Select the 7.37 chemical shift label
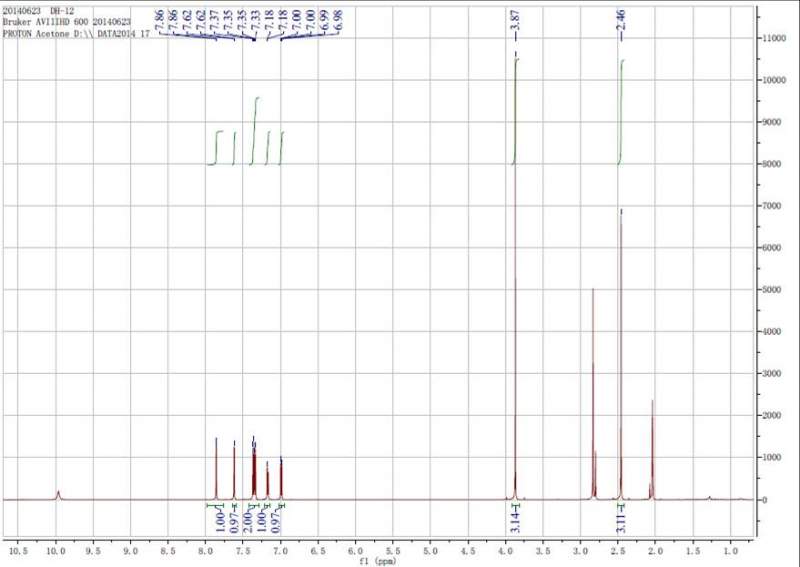The height and width of the screenshot is (567, 800). tap(214, 20)
